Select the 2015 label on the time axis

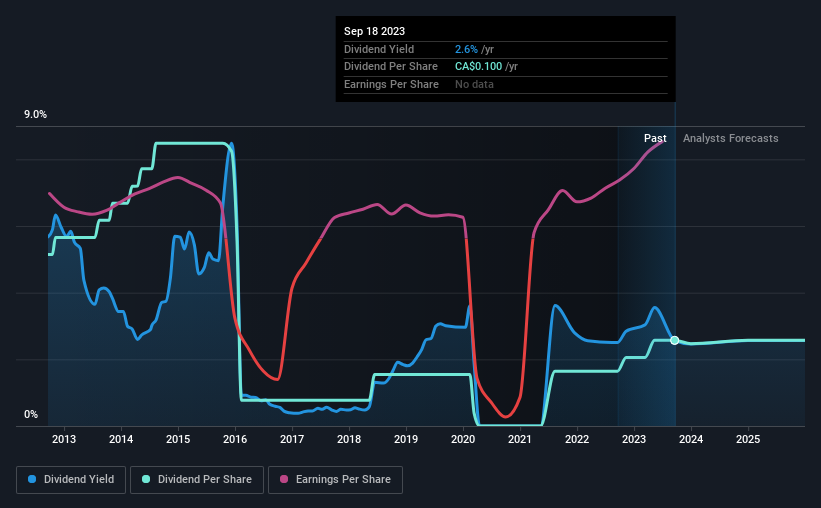click(x=178, y=439)
